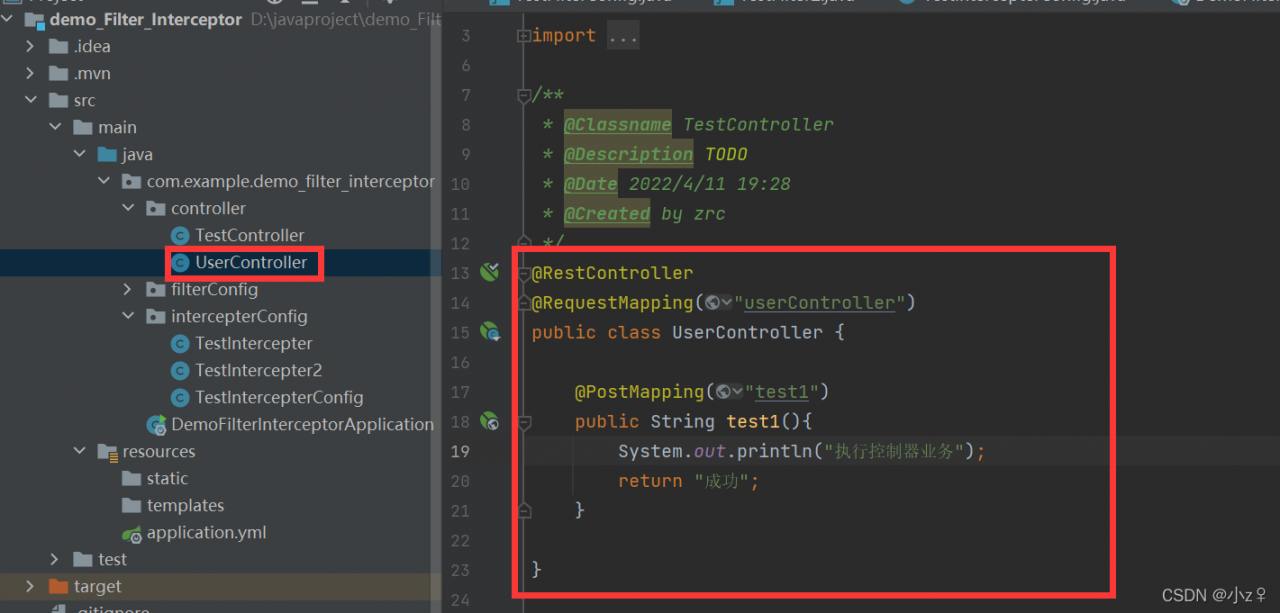Expand the filterConfig package
Screen dimensions: 1280x613
tap(127, 290)
